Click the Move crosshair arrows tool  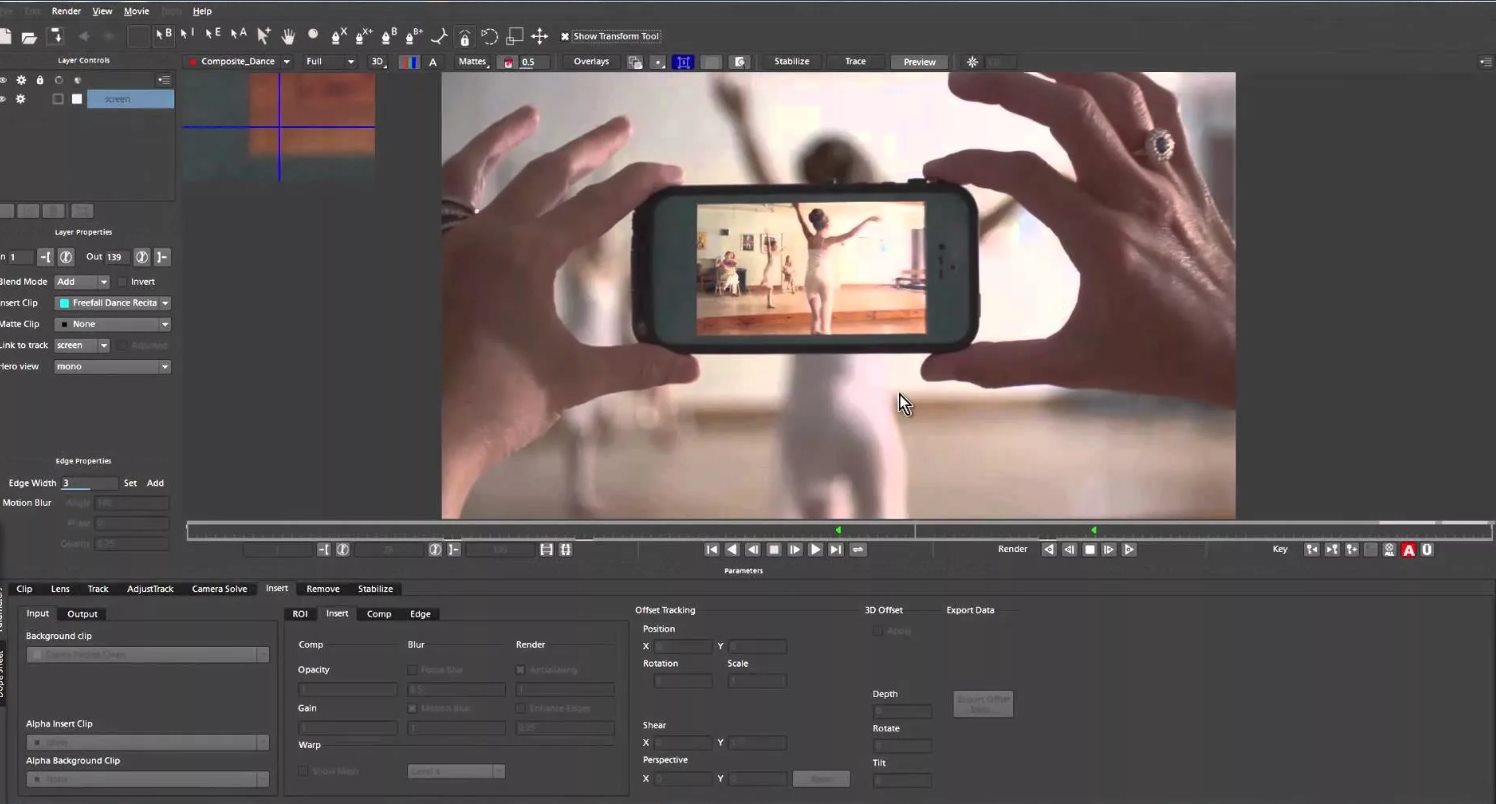pyautogui.click(x=539, y=36)
